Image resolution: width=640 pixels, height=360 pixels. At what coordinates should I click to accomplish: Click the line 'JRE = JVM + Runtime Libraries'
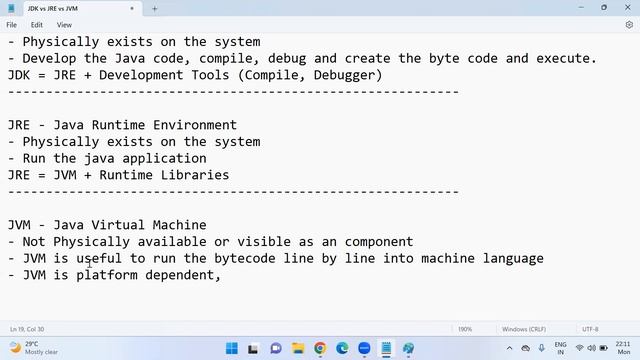pyautogui.click(x=118, y=175)
